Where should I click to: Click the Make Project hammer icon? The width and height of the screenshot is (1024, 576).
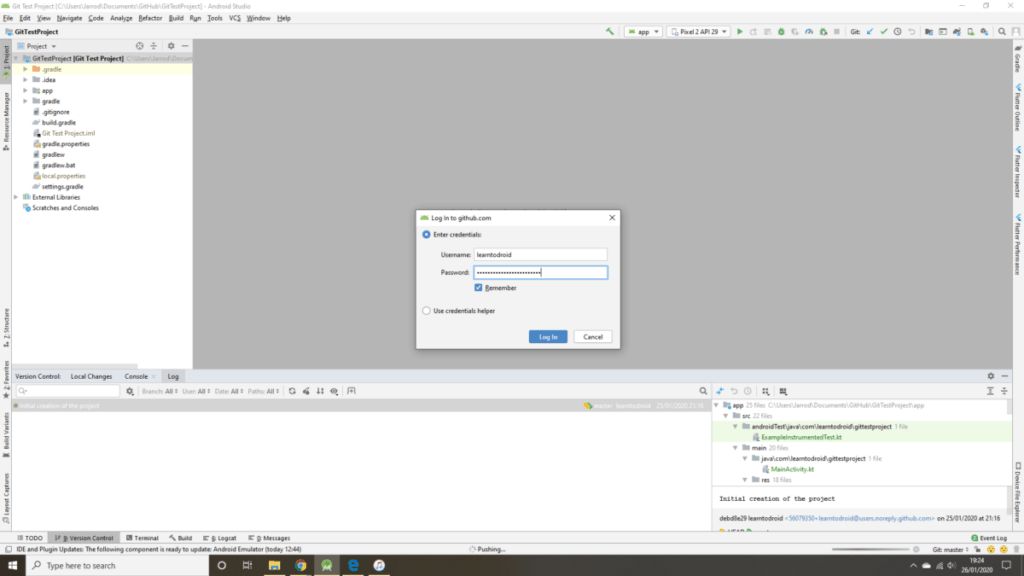tap(610, 32)
